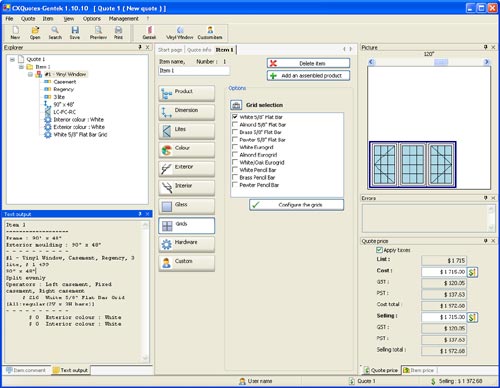Toggle the Apply taxes checkbox

(x=379, y=250)
